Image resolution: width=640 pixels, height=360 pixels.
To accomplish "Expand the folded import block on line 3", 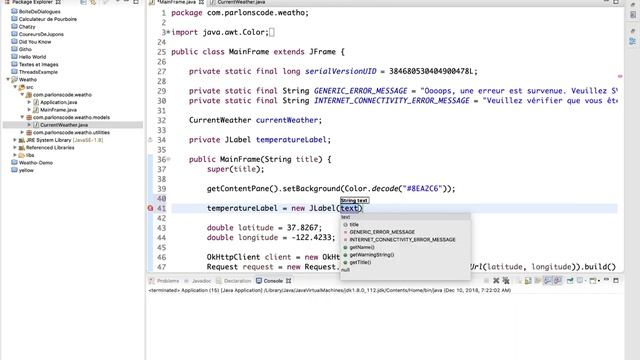I will coord(168,32).
